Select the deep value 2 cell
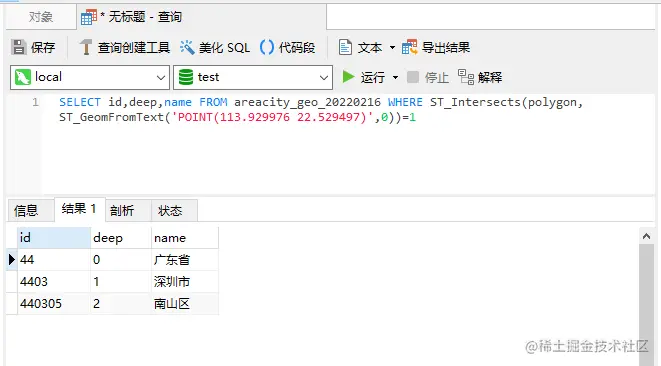This screenshot has width=661, height=366. tap(121, 304)
